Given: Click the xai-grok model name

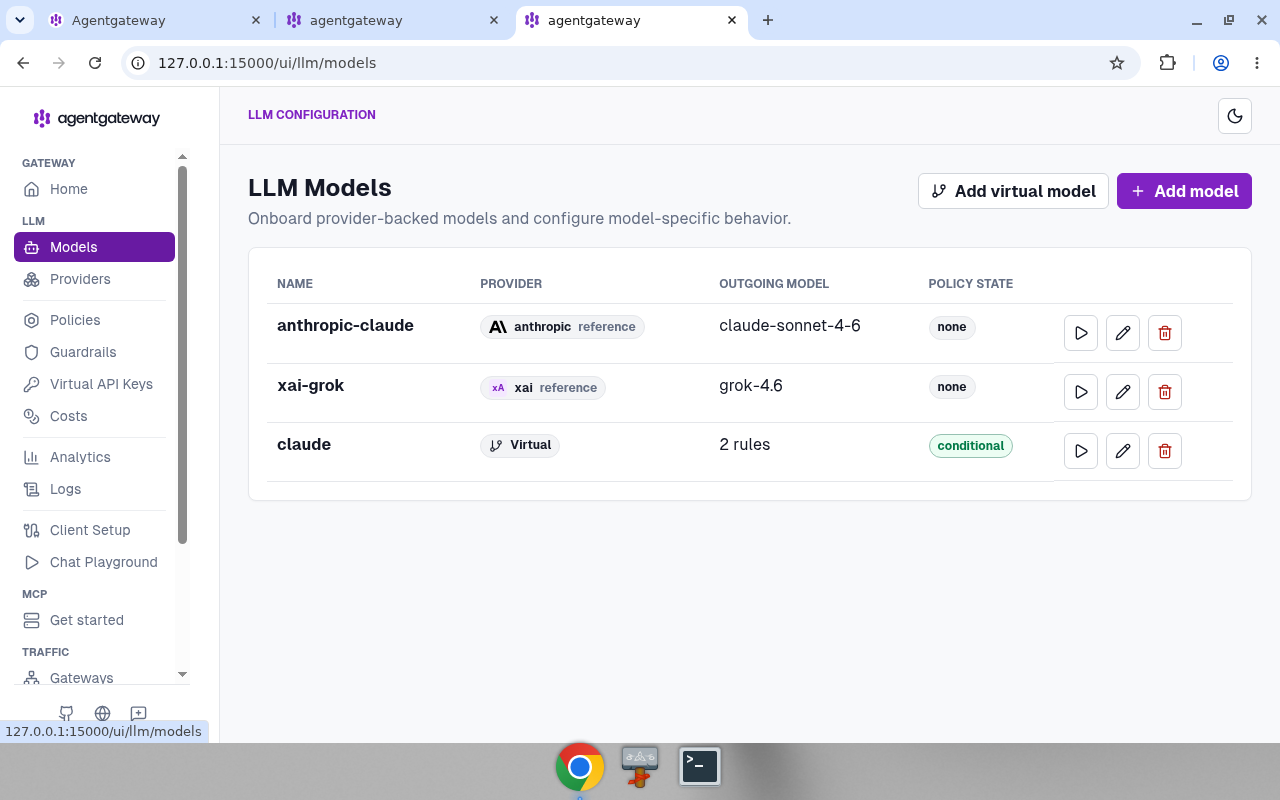Looking at the screenshot, I should click(310, 385).
